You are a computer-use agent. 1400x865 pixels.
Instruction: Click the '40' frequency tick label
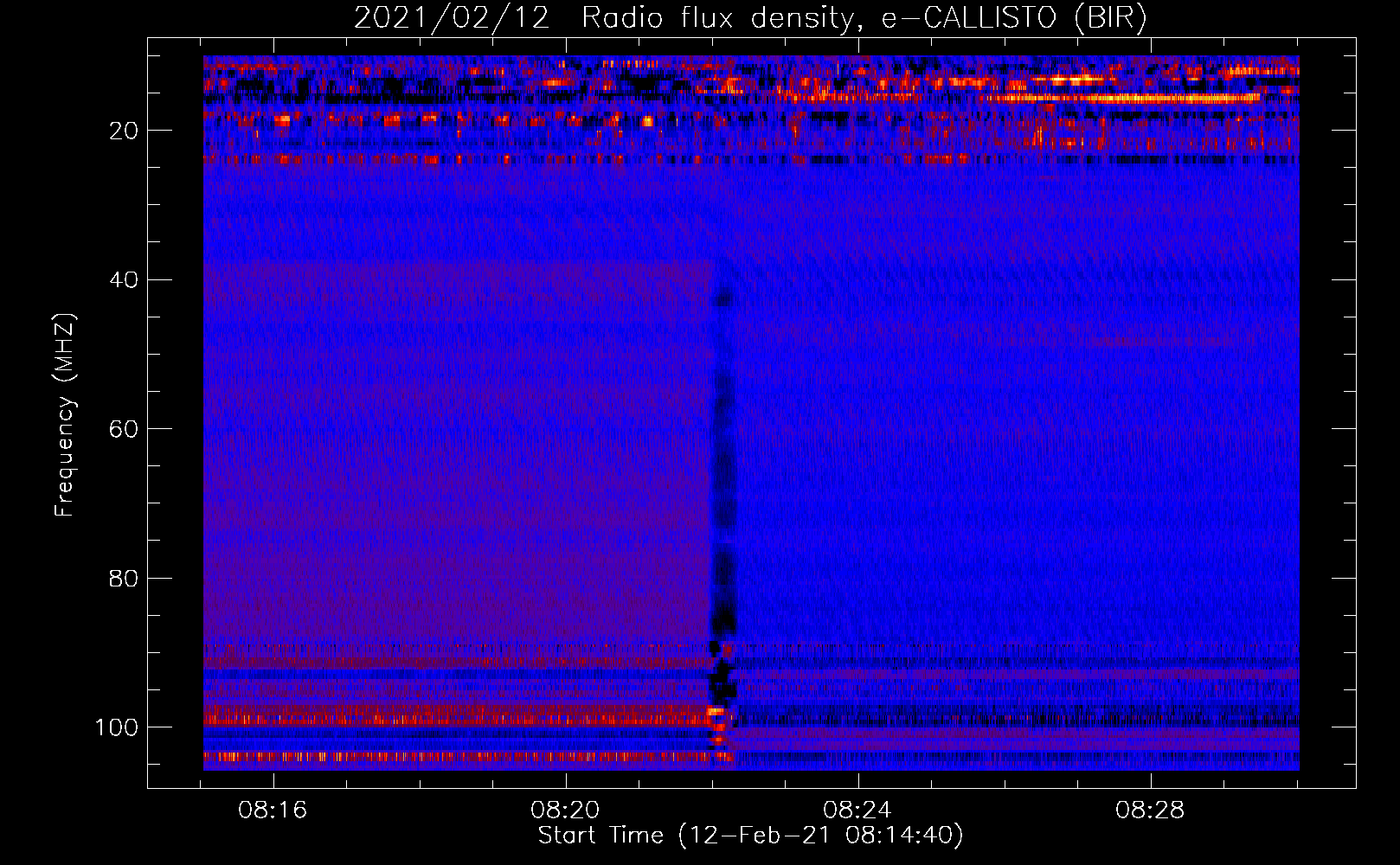pyautogui.click(x=124, y=280)
